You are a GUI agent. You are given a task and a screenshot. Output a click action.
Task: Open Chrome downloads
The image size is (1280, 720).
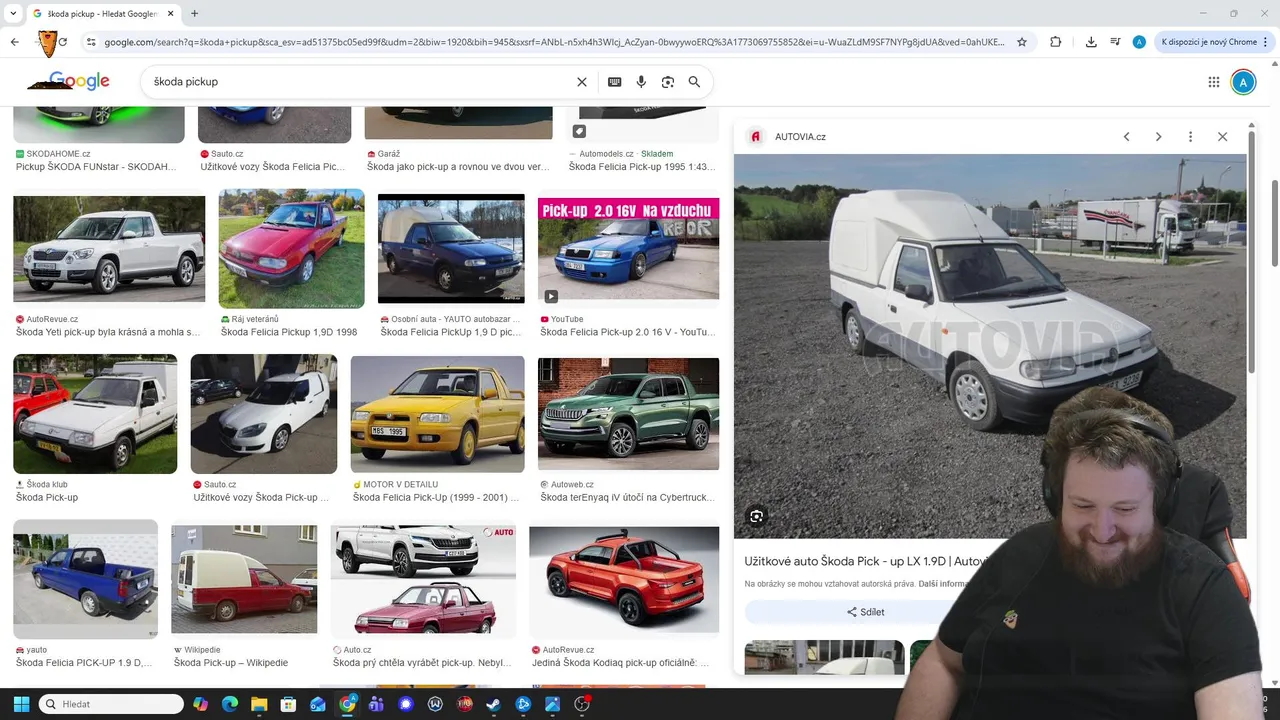pos(1091,42)
